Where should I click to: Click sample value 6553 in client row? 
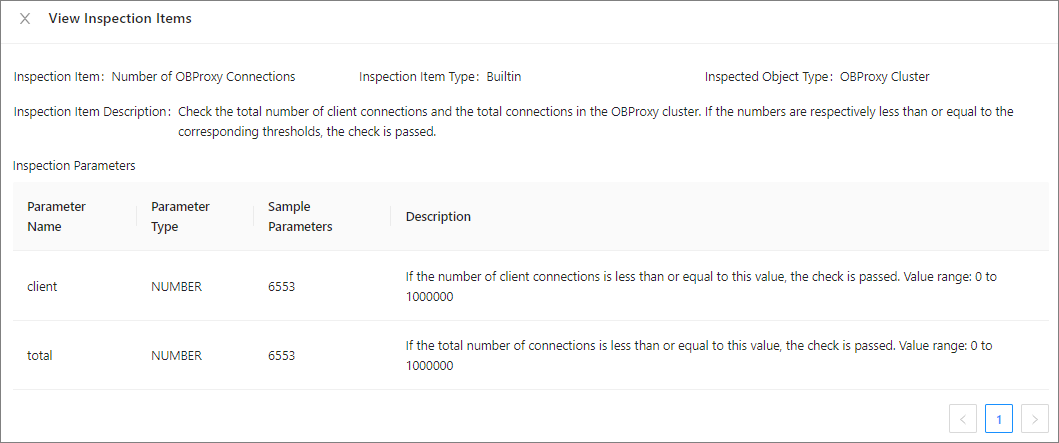pos(282,287)
